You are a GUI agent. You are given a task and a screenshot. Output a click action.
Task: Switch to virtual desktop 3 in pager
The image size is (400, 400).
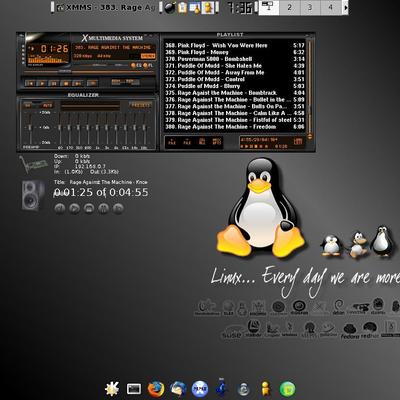(310, 7)
